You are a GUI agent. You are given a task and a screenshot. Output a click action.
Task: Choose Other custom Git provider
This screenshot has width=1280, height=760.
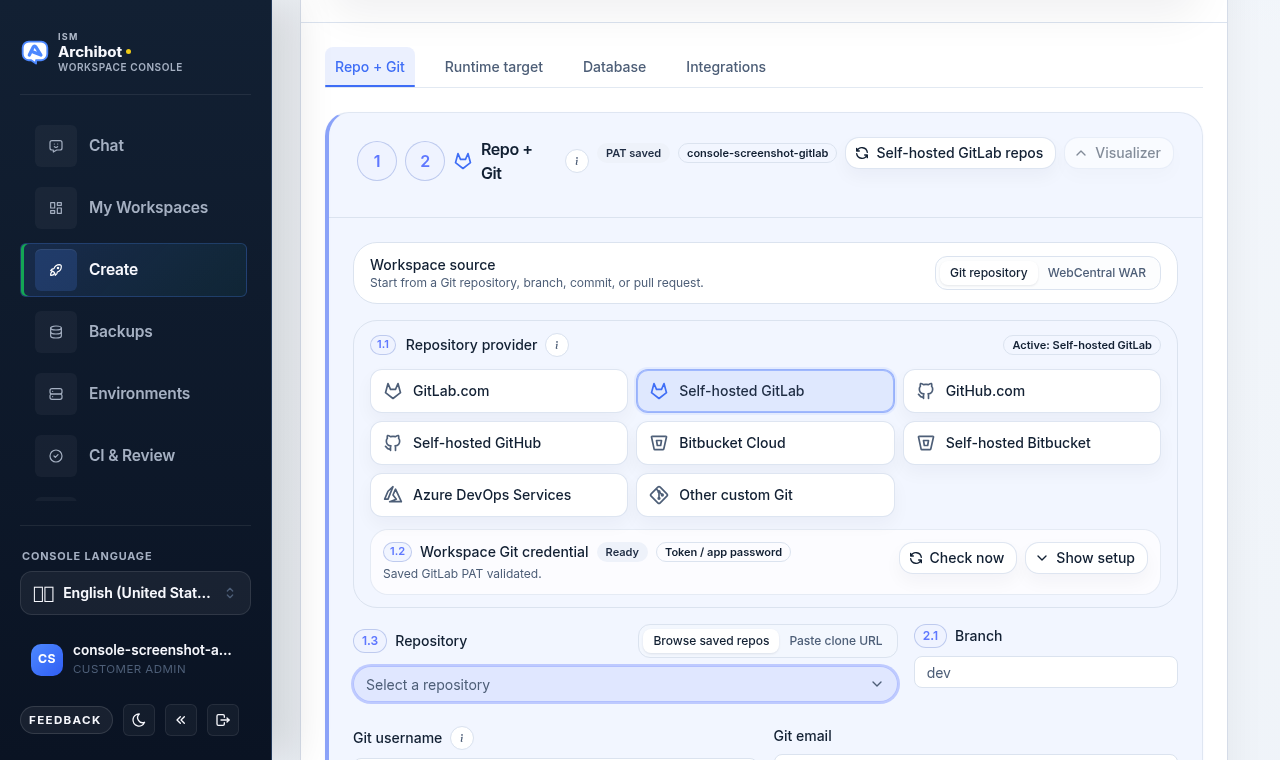(765, 495)
